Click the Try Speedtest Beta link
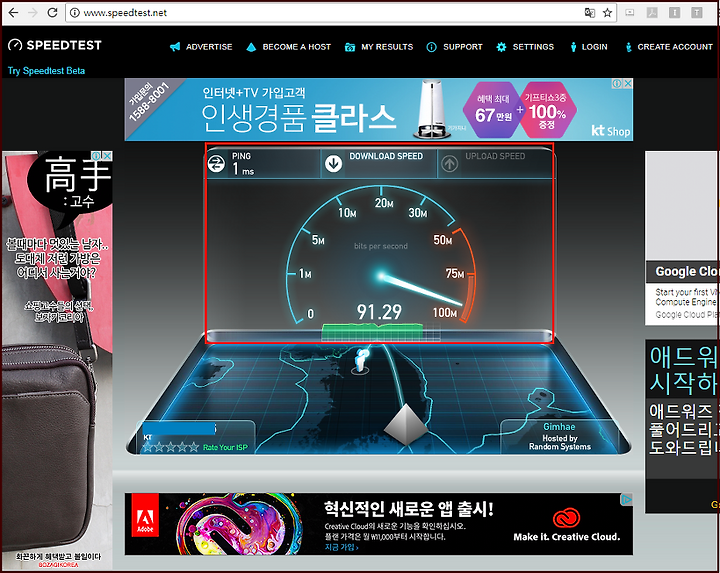Image resolution: width=720 pixels, height=573 pixels. [46, 71]
